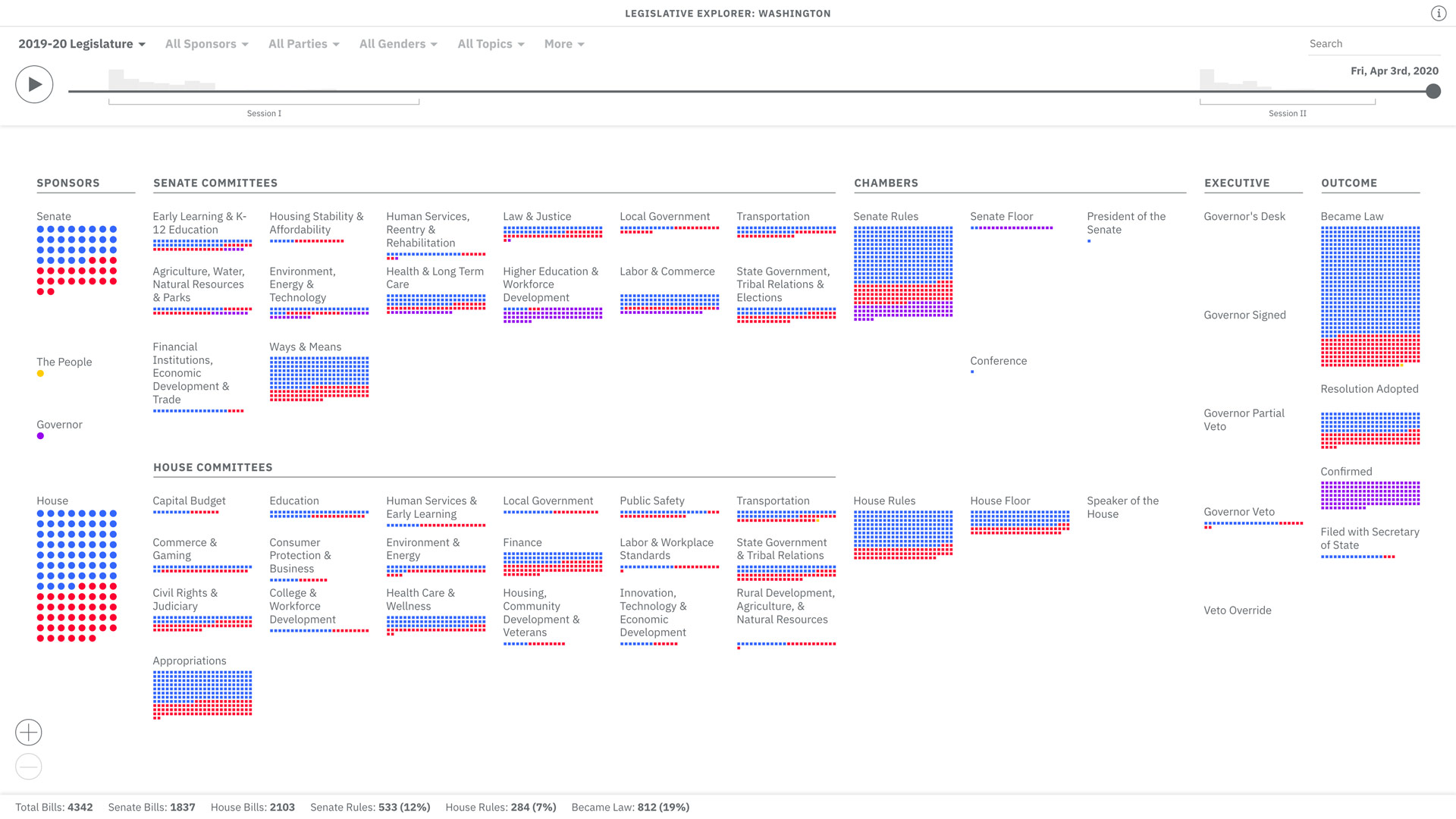Select the Session I timeline label

[x=264, y=114]
